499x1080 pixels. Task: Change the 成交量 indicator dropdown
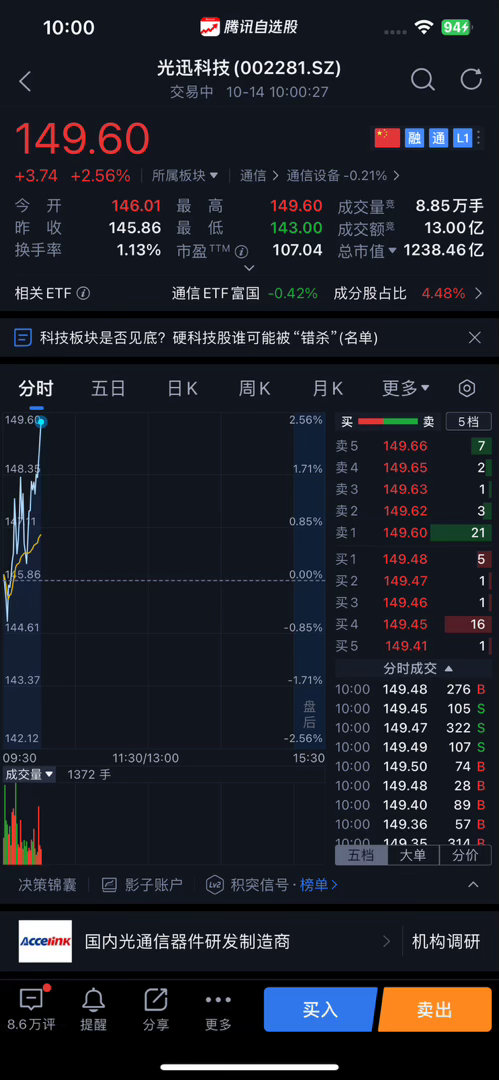point(29,774)
